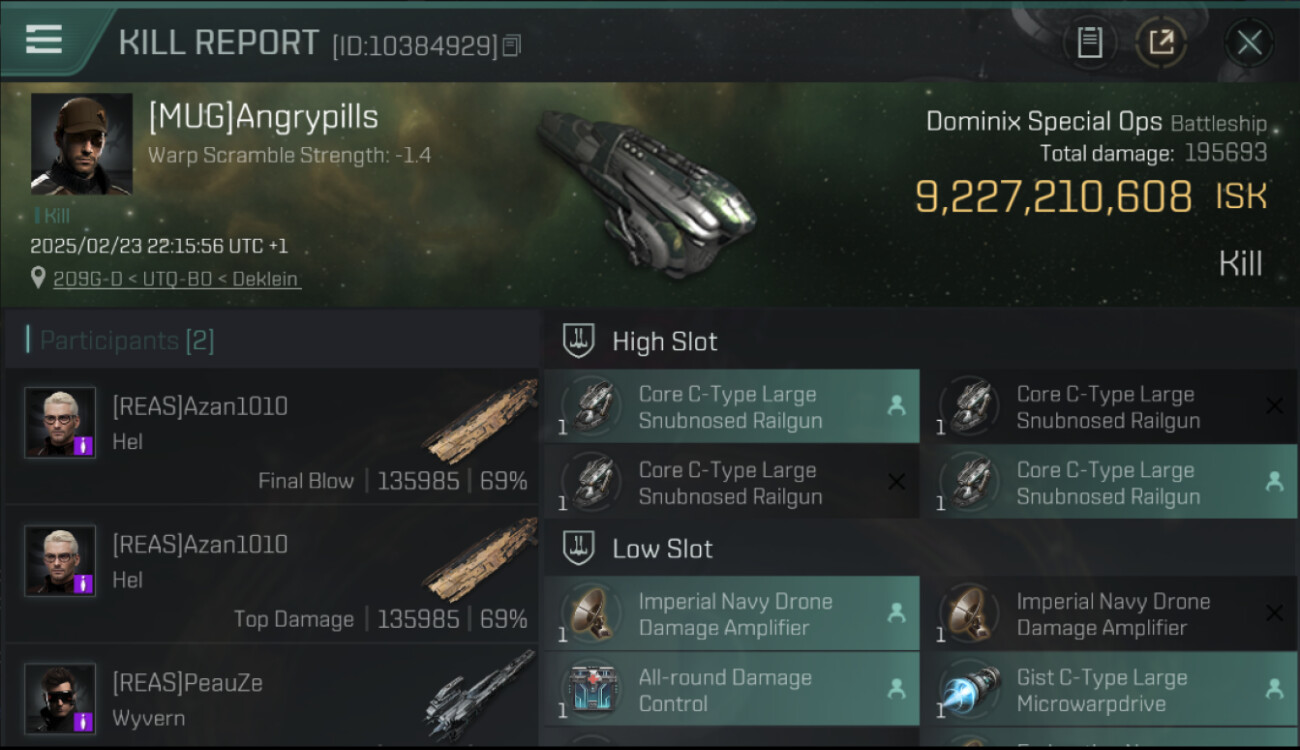
Task: Click the Low Slot section icon
Action: [578, 548]
